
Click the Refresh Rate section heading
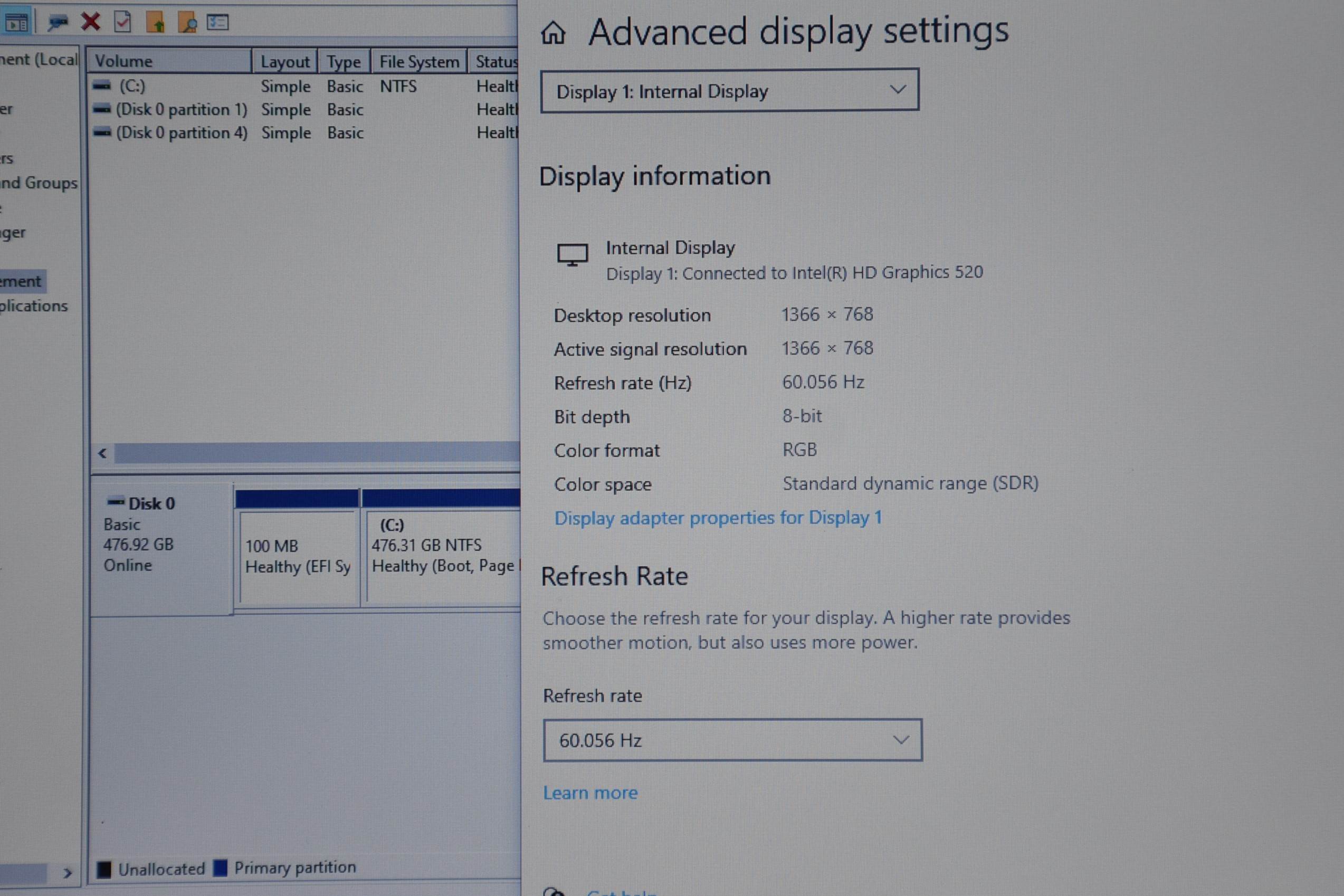[x=614, y=576]
